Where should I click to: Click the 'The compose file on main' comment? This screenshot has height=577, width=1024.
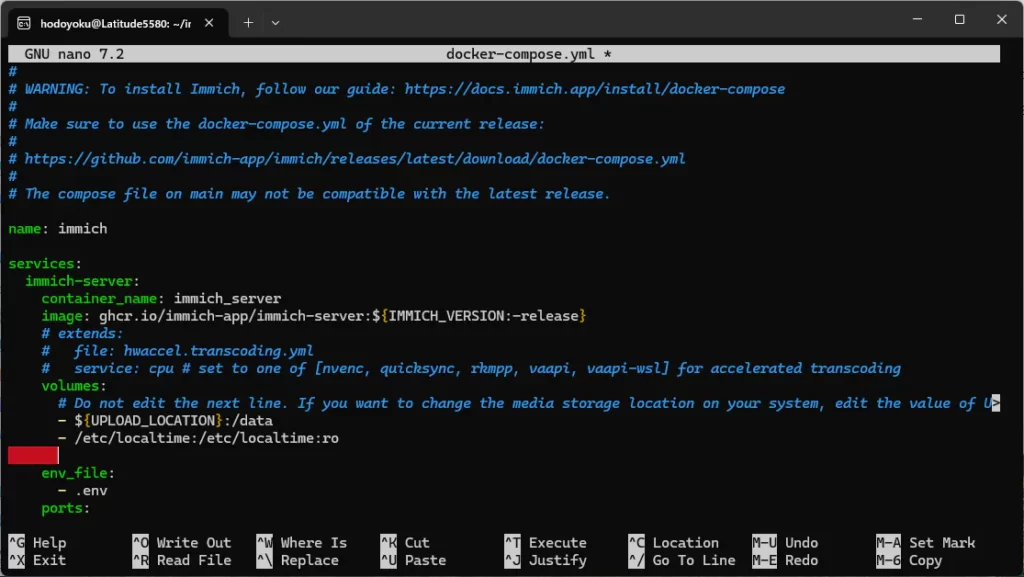(x=309, y=194)
